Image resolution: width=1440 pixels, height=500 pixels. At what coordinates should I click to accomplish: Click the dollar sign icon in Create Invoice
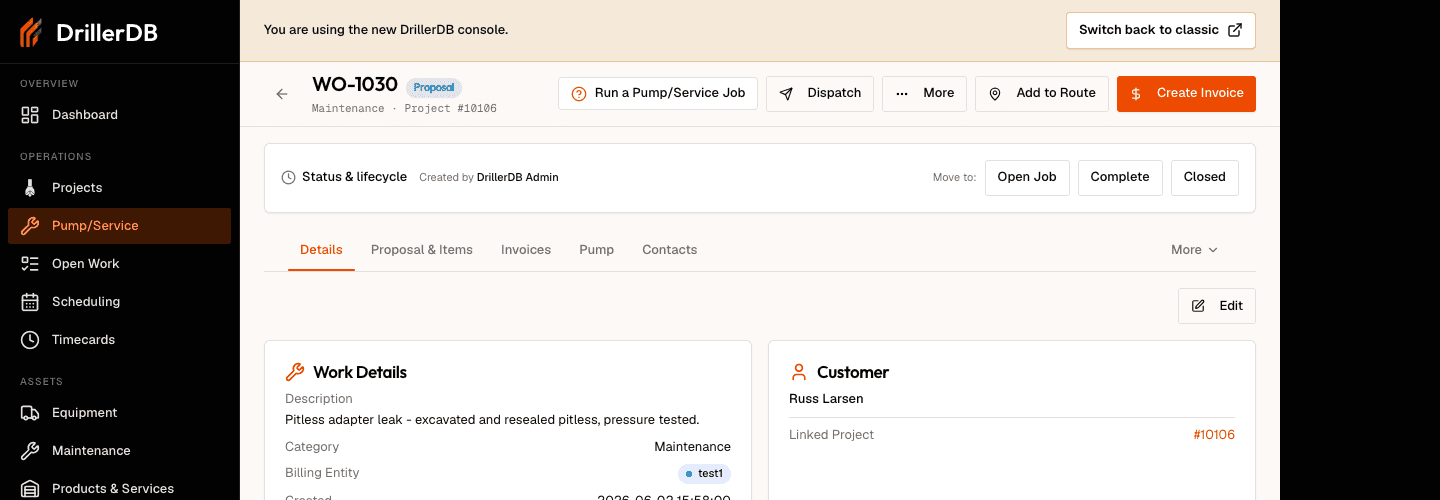tap(1136, 94)
